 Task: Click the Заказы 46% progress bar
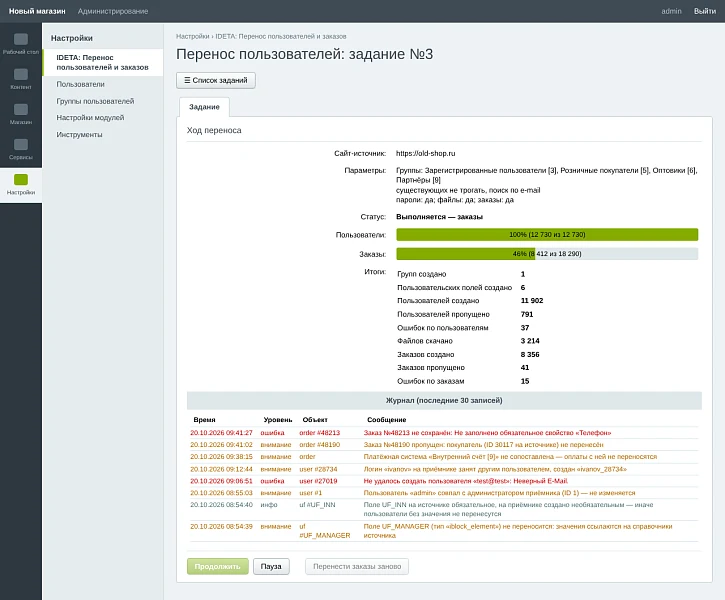coord(547,254)
